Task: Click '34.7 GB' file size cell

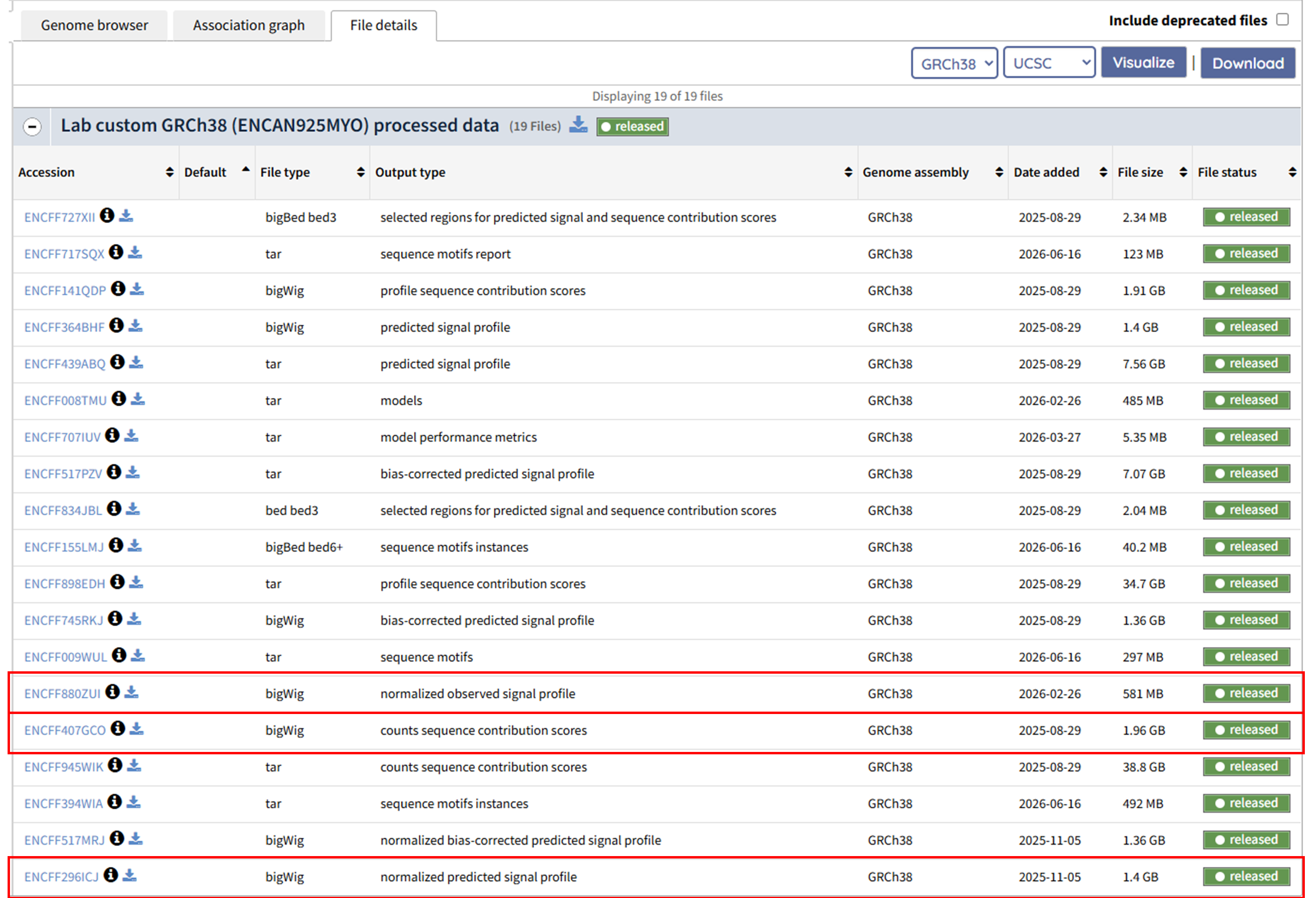Action: tap(1143, 584)
